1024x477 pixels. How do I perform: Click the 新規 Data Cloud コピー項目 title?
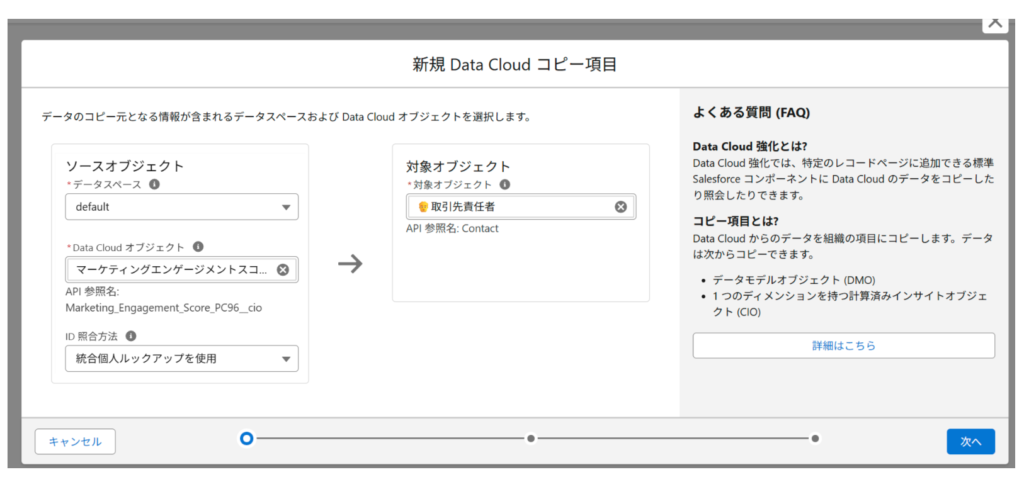click(x=515, y=64)
